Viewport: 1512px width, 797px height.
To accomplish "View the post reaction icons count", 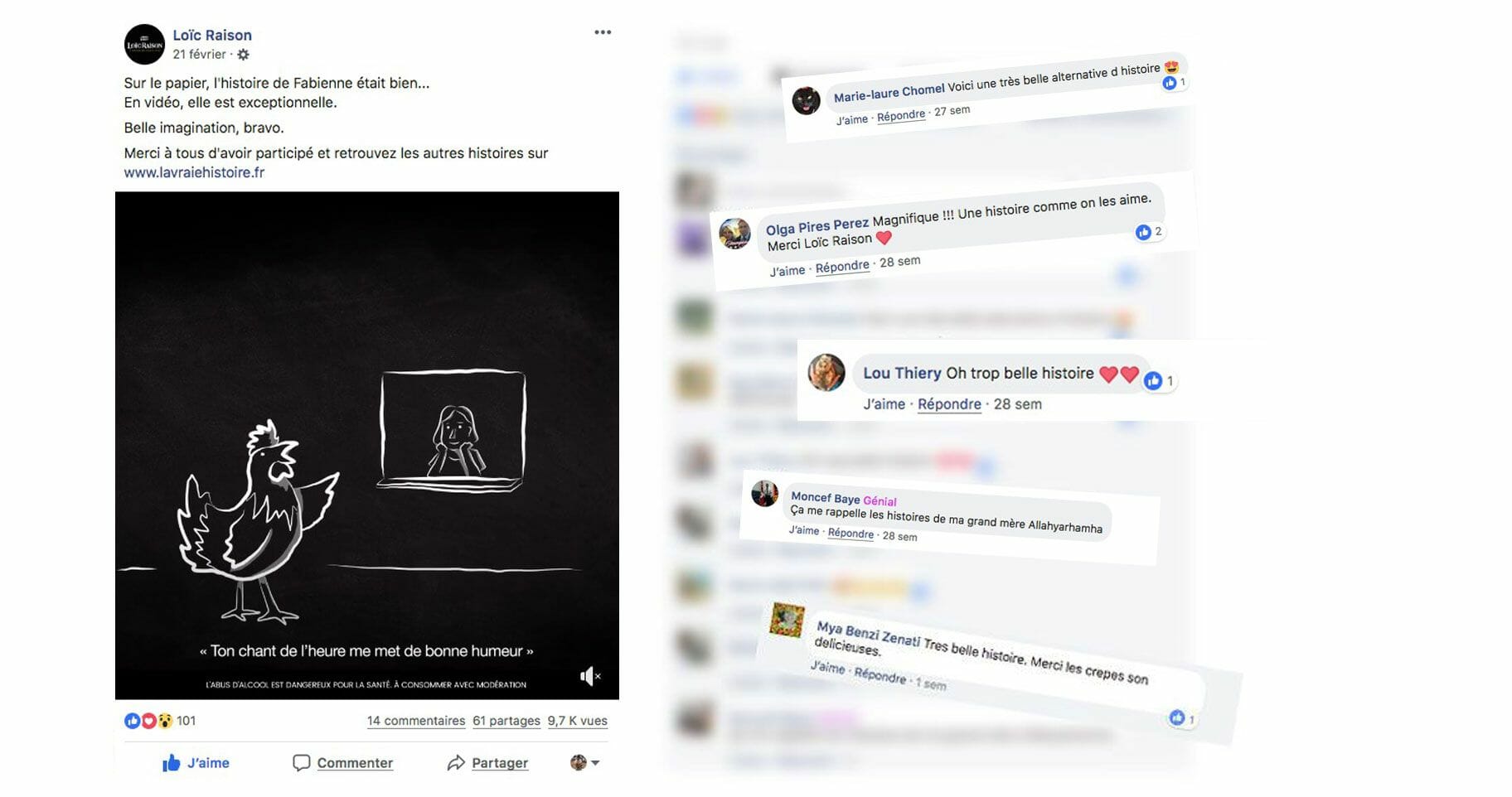I will (x=160, y=721).
